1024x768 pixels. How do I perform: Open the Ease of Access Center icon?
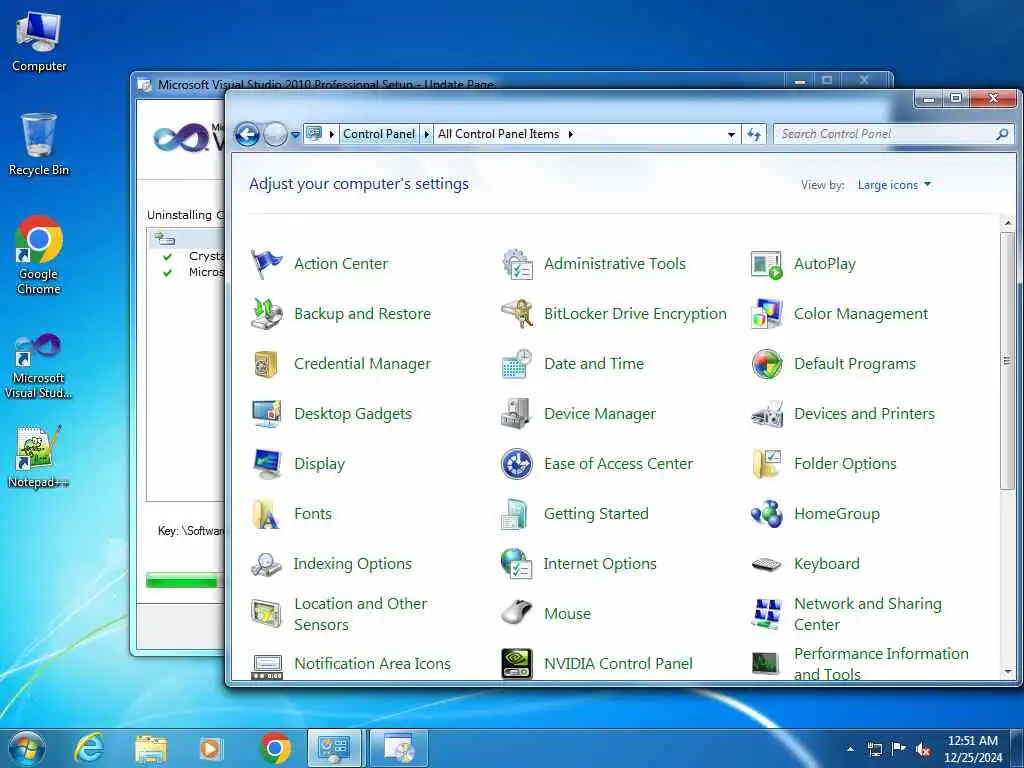point(517,464)
